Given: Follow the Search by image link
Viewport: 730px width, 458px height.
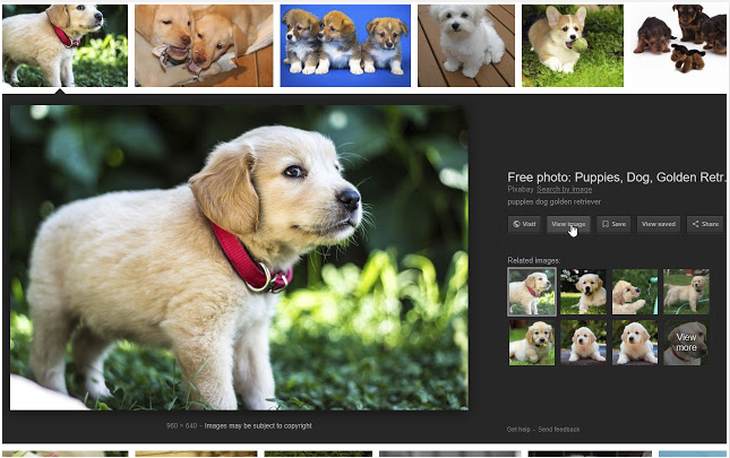Looking at the screenshot, I should click(564, 189).
